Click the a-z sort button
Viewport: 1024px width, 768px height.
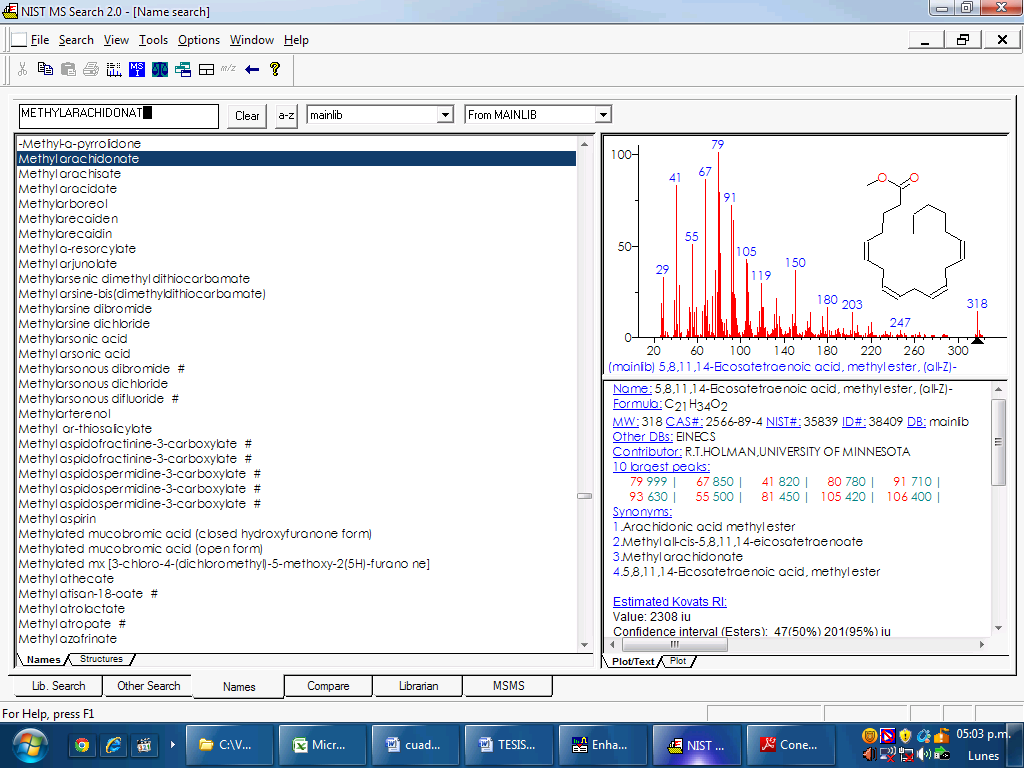[286, 116]
